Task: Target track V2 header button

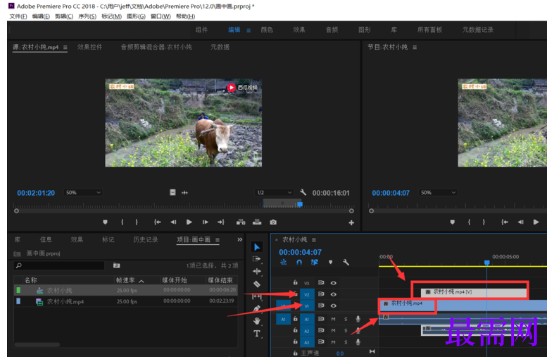Action: click(307, 294)
